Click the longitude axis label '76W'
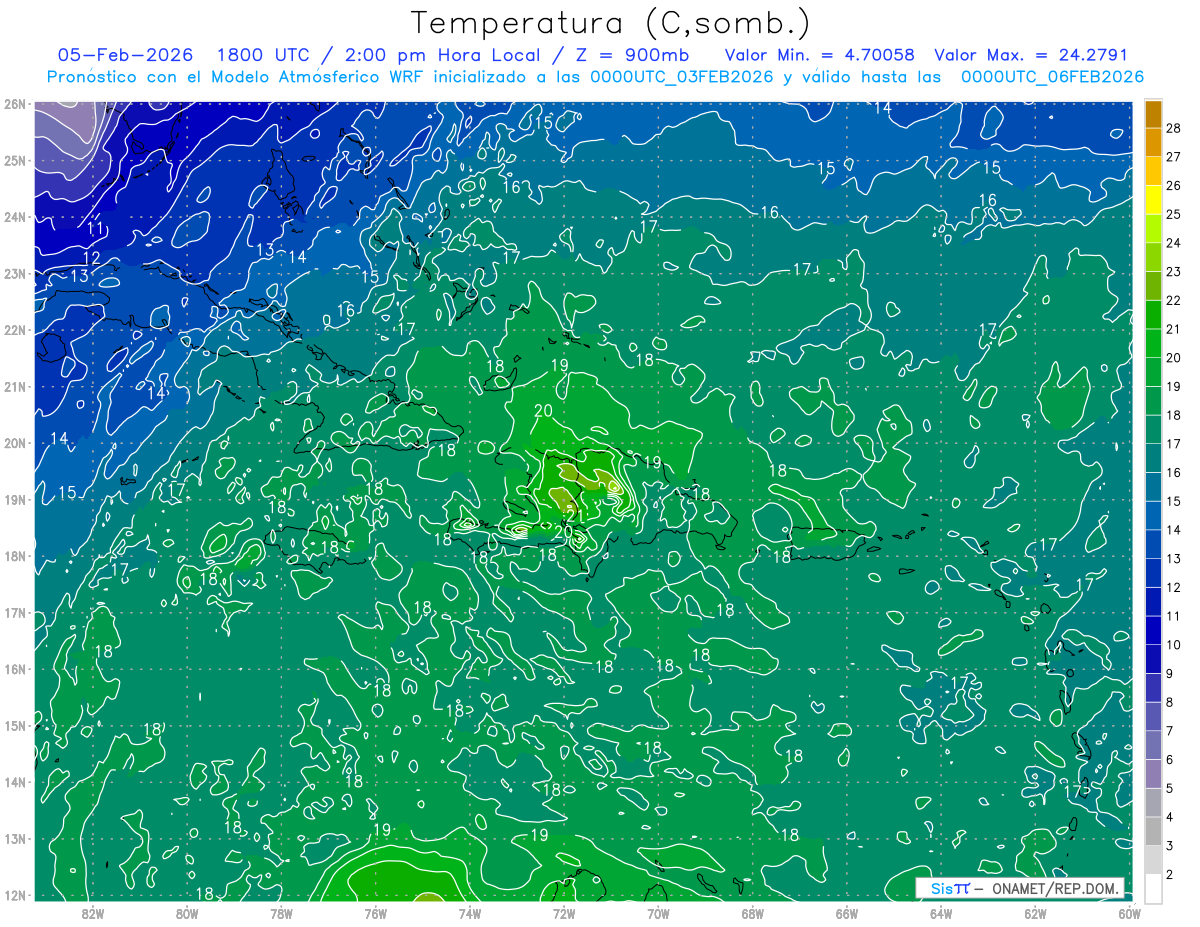 click(376, 913)
